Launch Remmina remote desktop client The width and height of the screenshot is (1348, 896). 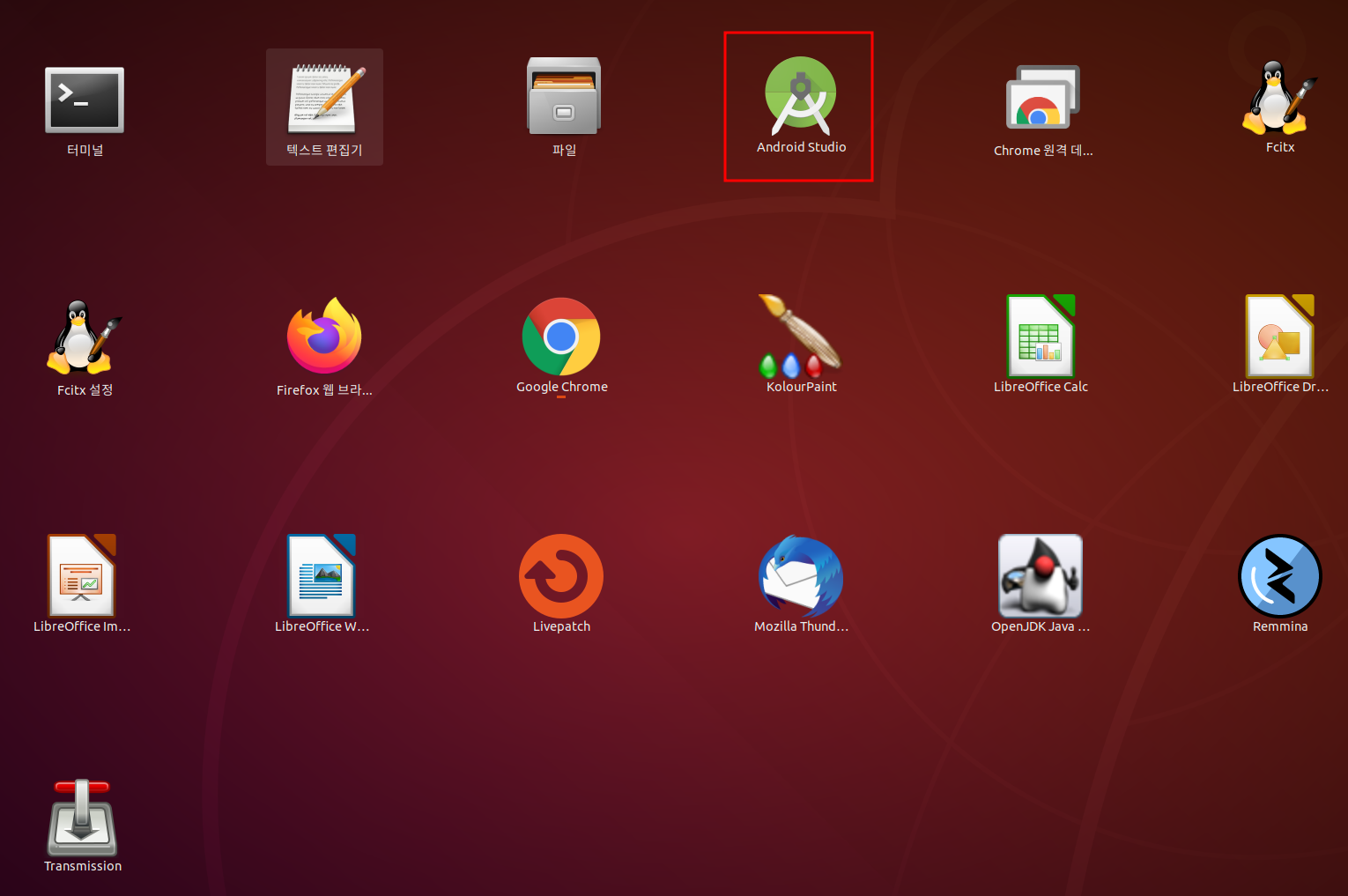tap(1280, 576)
